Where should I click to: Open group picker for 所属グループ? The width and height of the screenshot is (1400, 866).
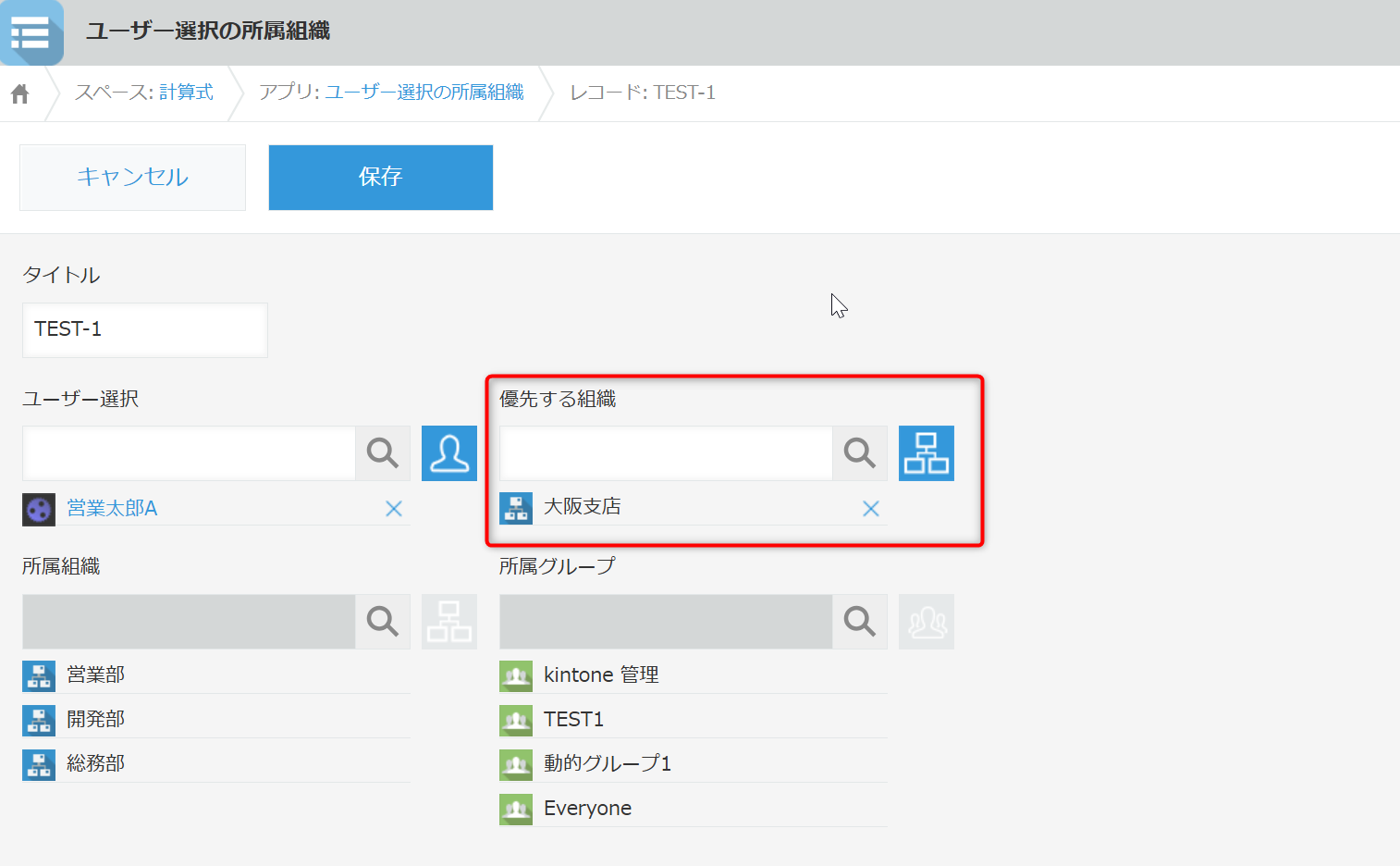click(926, 622)
